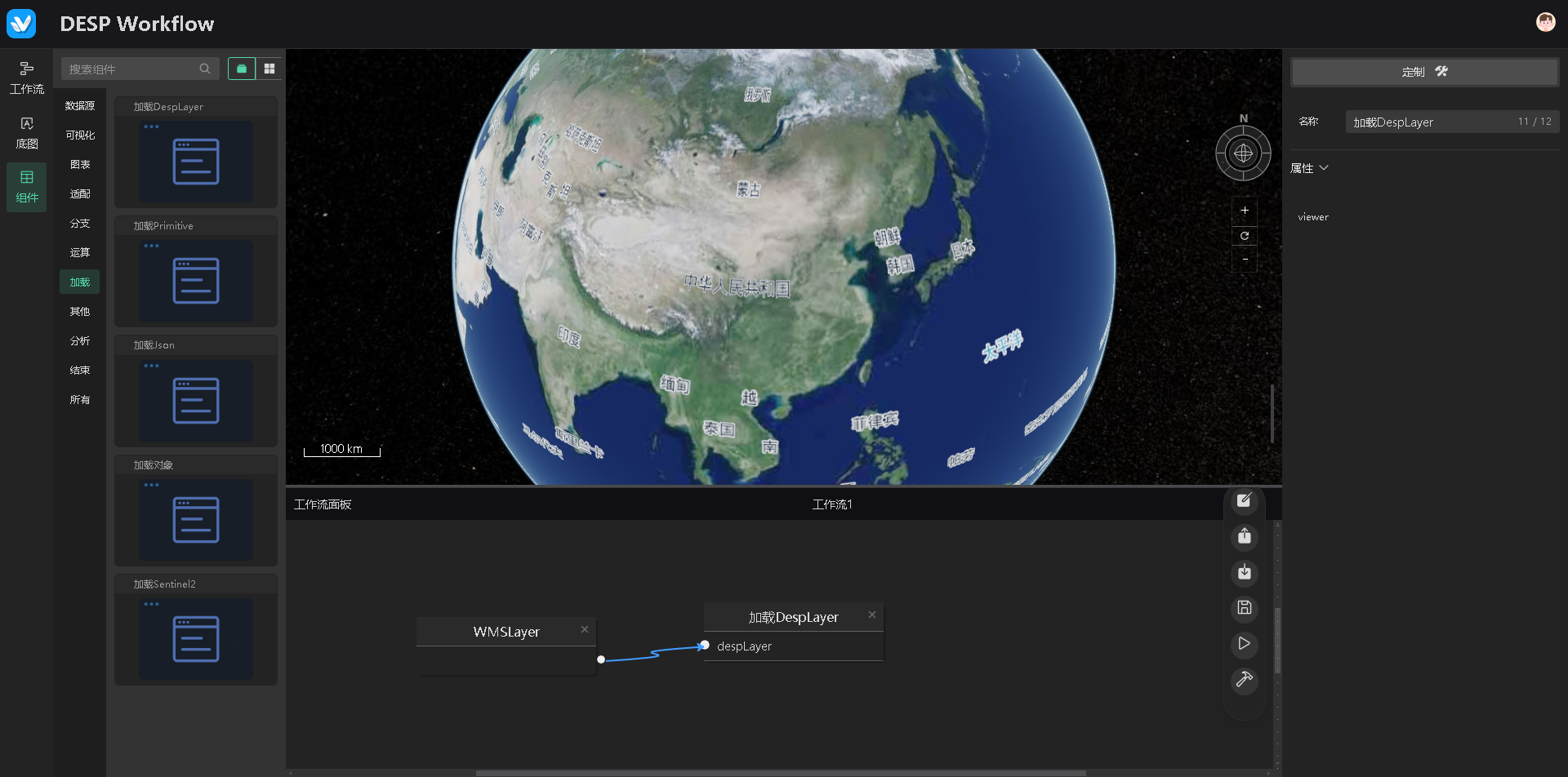Reset the globe view with the refresh icon
The height and width of the screenshot is (777, 1568).
click(x=1245, y=236)
